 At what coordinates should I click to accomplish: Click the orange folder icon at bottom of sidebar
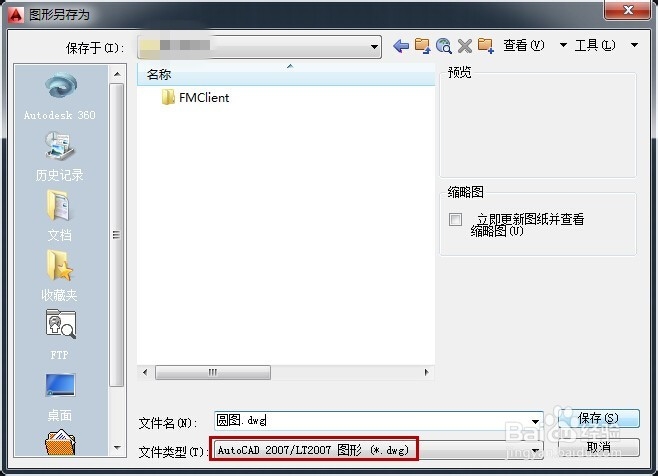[60, 442]
